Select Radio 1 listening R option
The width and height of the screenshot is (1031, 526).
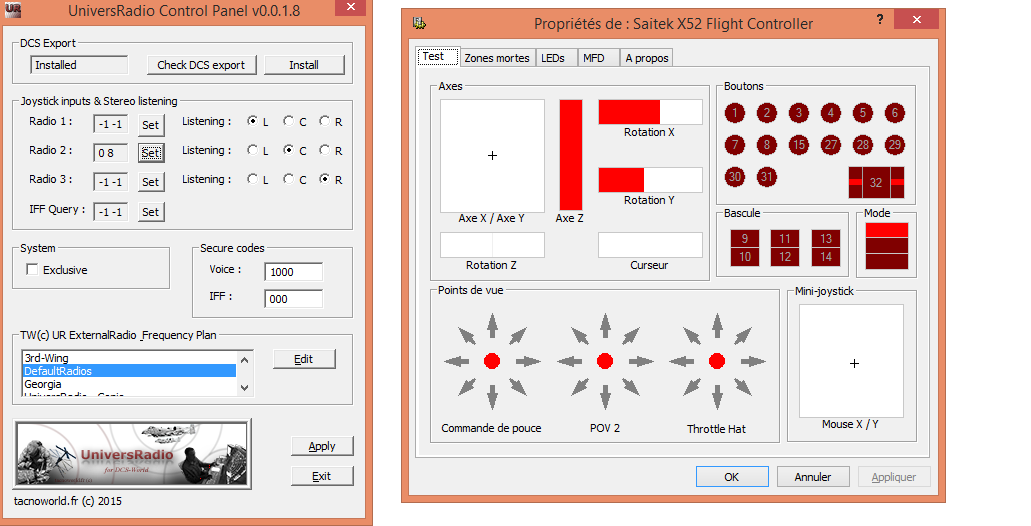pos(324,122)
